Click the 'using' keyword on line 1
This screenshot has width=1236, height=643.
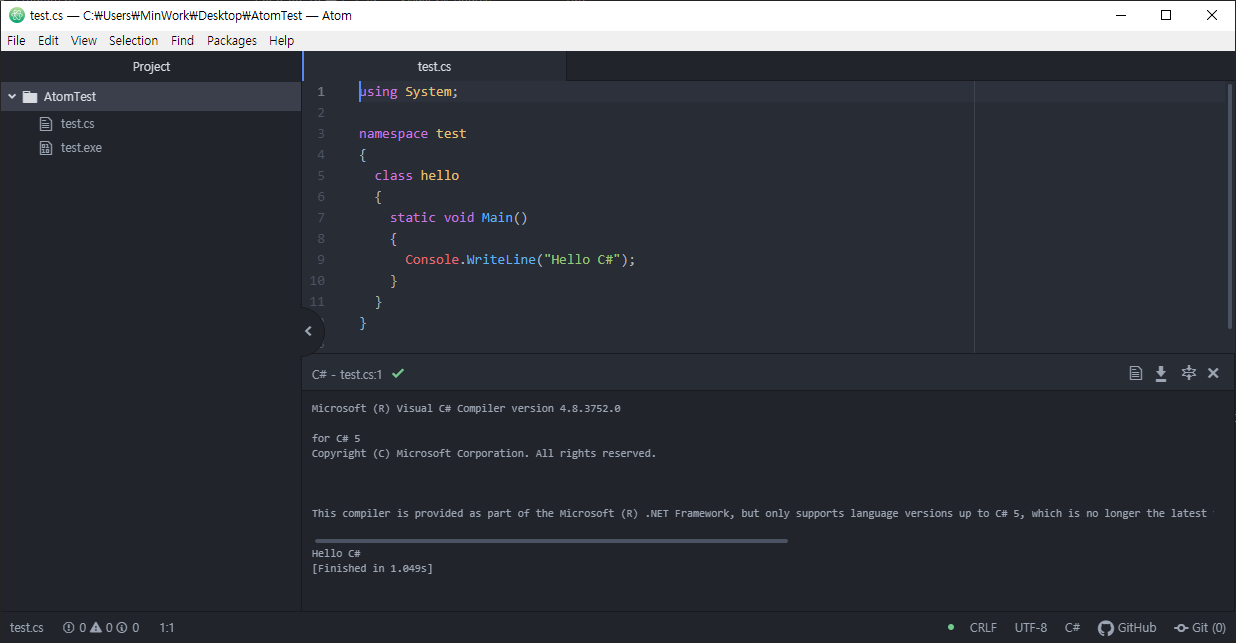(378, 92)
